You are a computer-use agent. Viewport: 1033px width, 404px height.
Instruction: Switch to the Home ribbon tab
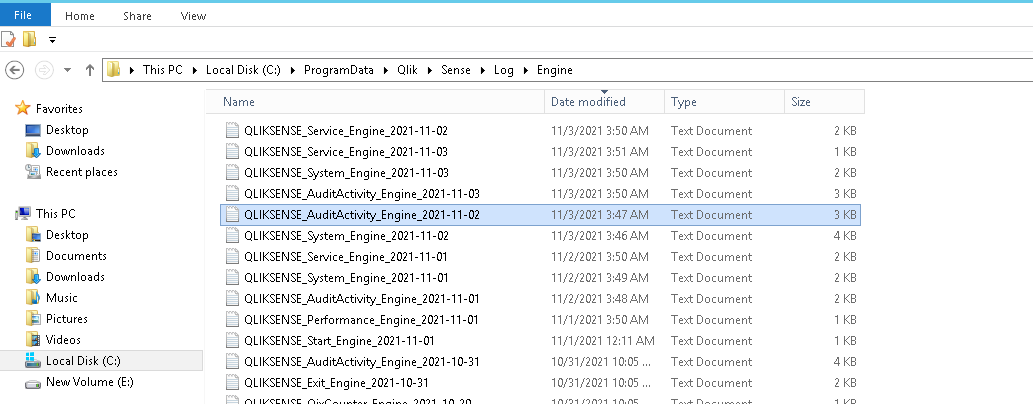coord(80,16)
